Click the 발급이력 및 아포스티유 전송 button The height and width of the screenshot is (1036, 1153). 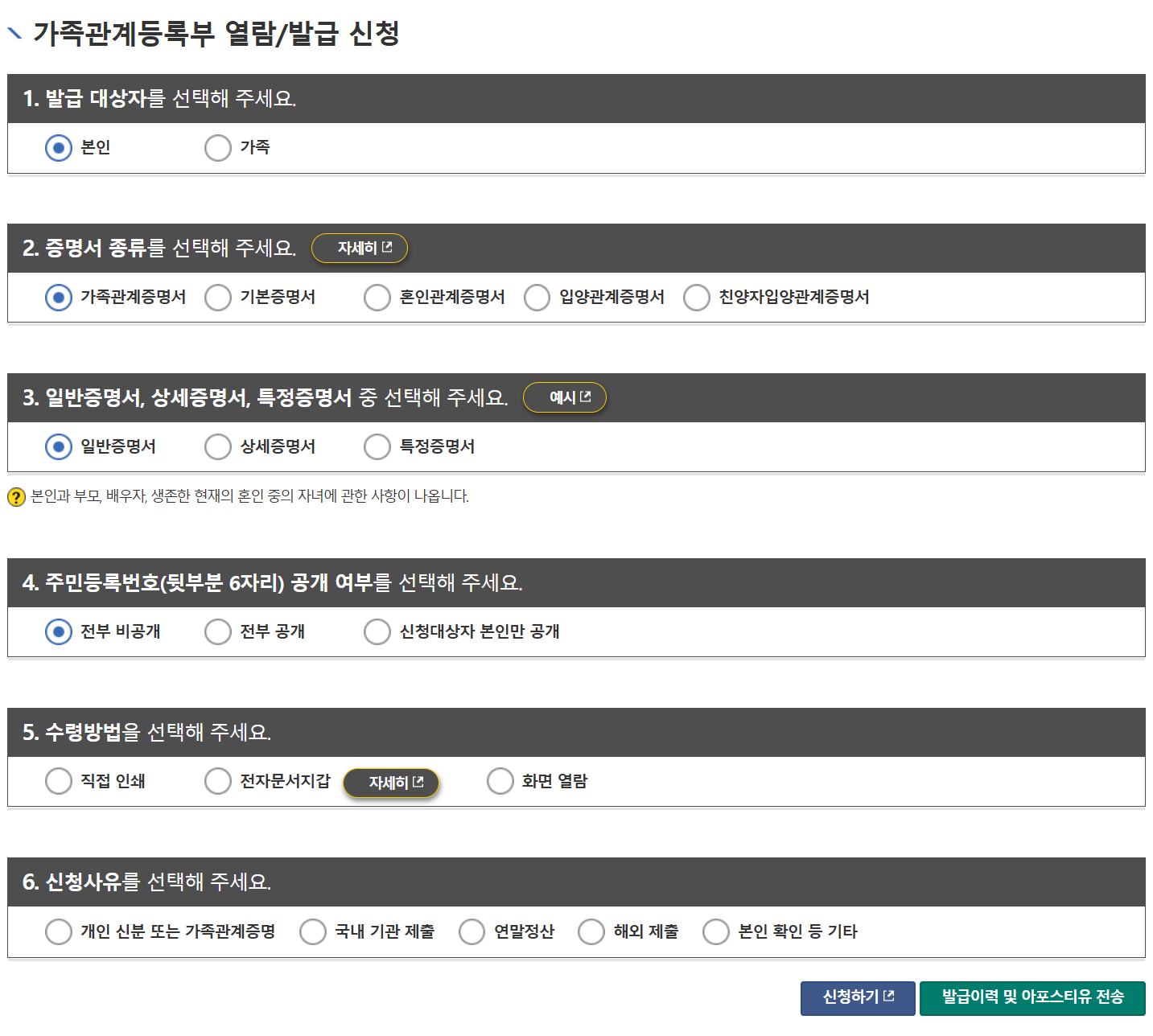(x=1034, y=997)
